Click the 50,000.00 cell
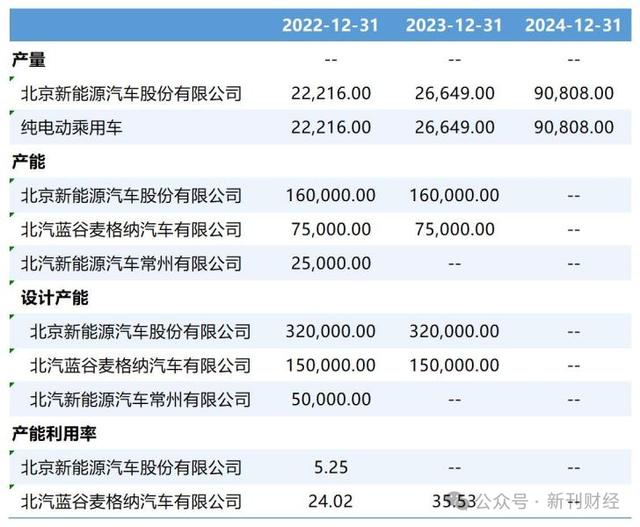This screenshot has width=640, height=527. point(331,399)
